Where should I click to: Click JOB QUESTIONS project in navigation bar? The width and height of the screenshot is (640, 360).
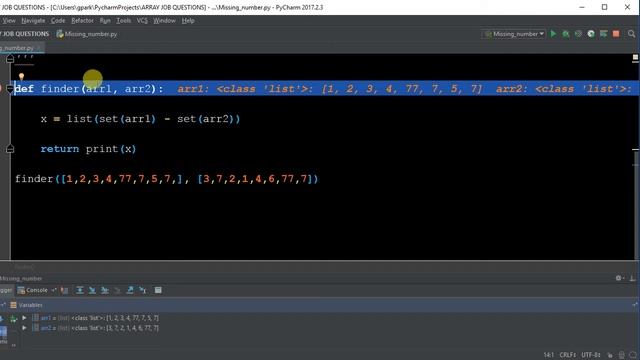pyautogui.click(x=25, y=34)
